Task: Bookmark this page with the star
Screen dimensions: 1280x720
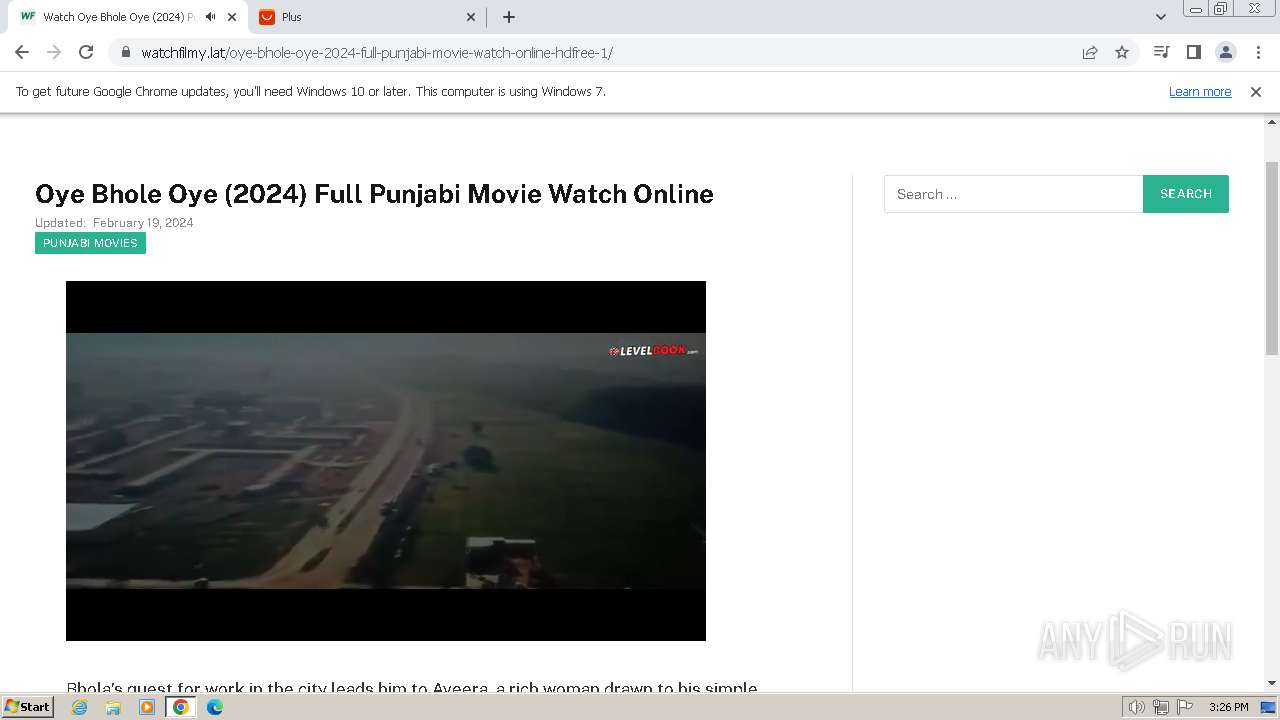Action: click(x=1122, y=52)
